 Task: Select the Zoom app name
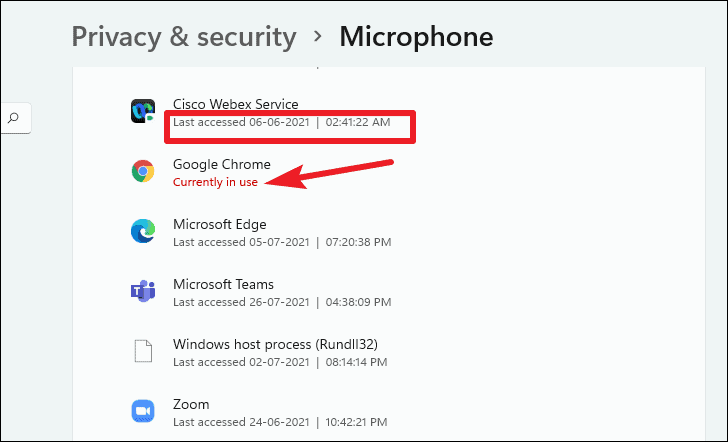coord(191,404)
